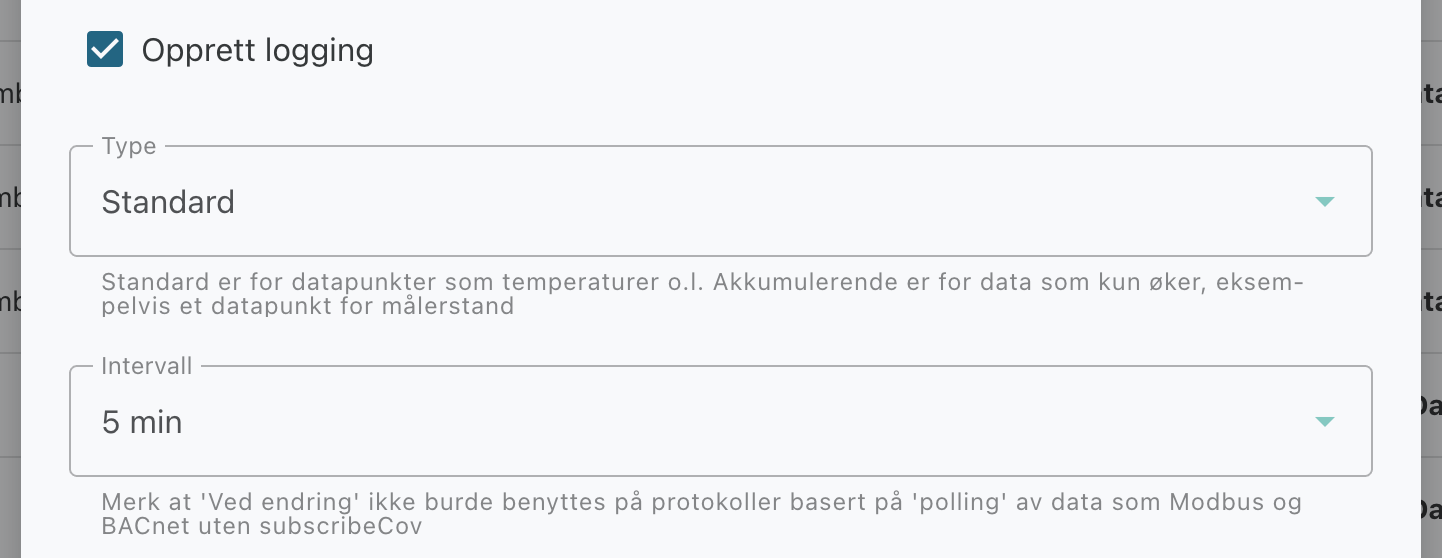
Task: Click the dimmed background right of dialog
Action: 1431,280
